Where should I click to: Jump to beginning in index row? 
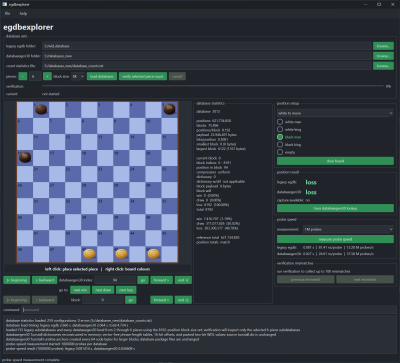tap(17, 280)
